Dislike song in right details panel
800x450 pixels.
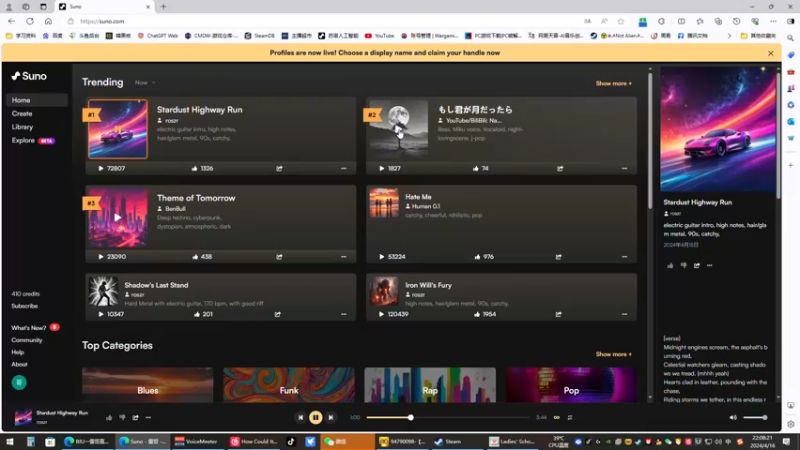pos(683,265)
